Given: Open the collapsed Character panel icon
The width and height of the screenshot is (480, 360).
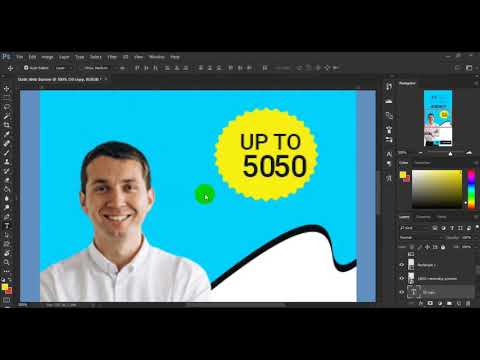Looking at the screenshot, I should point(389,154).
